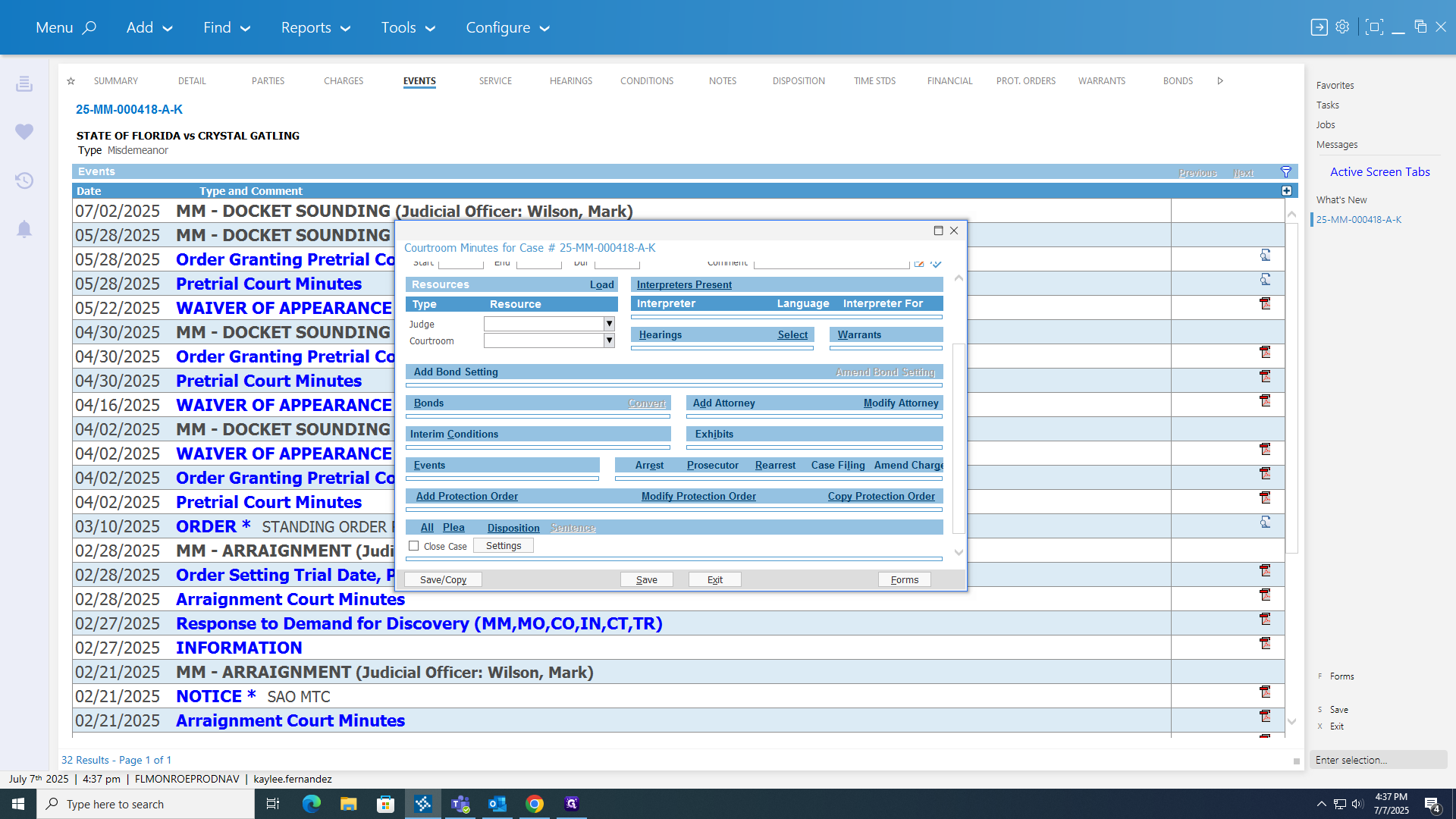This screenshot has width=1456, height=819.
Task: Click the Exit button in Courtroom Minutes
Action: pyautogui.click(x=715, y=579)
